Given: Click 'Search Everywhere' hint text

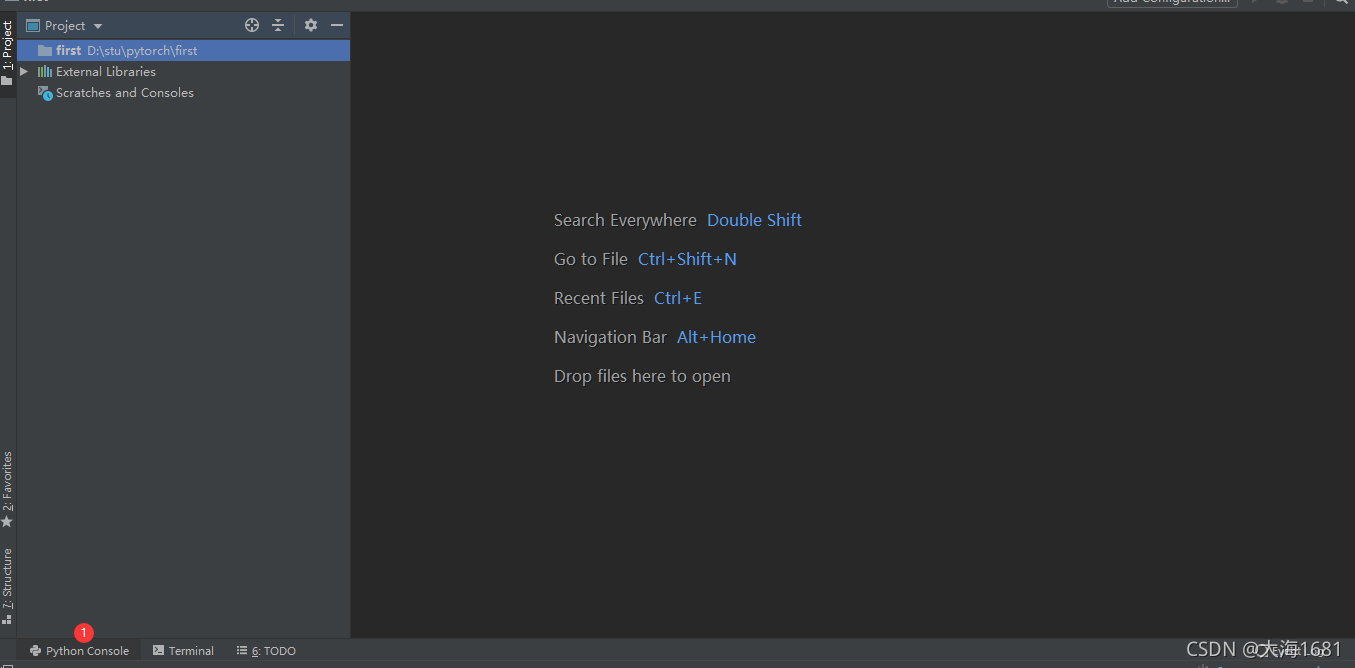Looking at the screenshot, I should tap(625, 220).
